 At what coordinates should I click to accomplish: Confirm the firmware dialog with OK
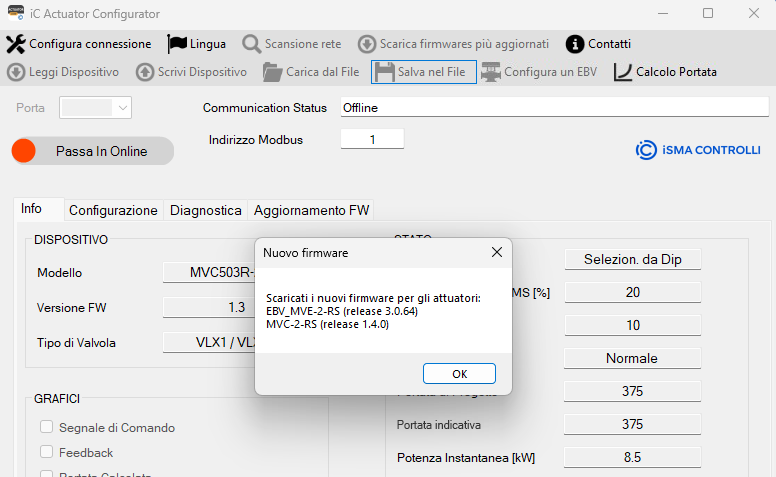pos(459,374)
